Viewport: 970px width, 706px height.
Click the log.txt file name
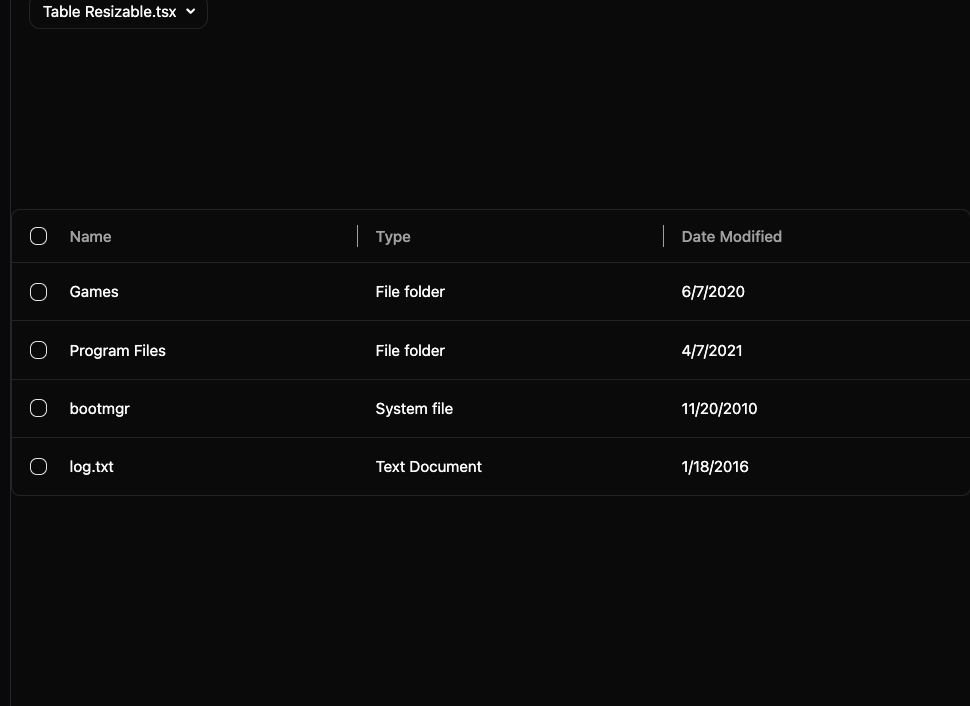92,467
